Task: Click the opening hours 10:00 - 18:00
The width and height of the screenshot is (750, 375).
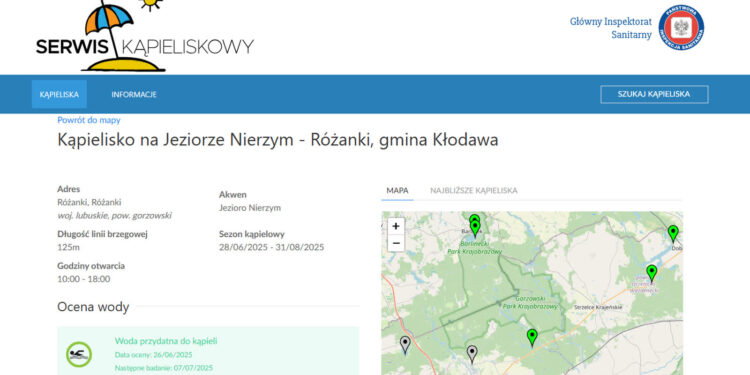Action: [x=84, y=279]
